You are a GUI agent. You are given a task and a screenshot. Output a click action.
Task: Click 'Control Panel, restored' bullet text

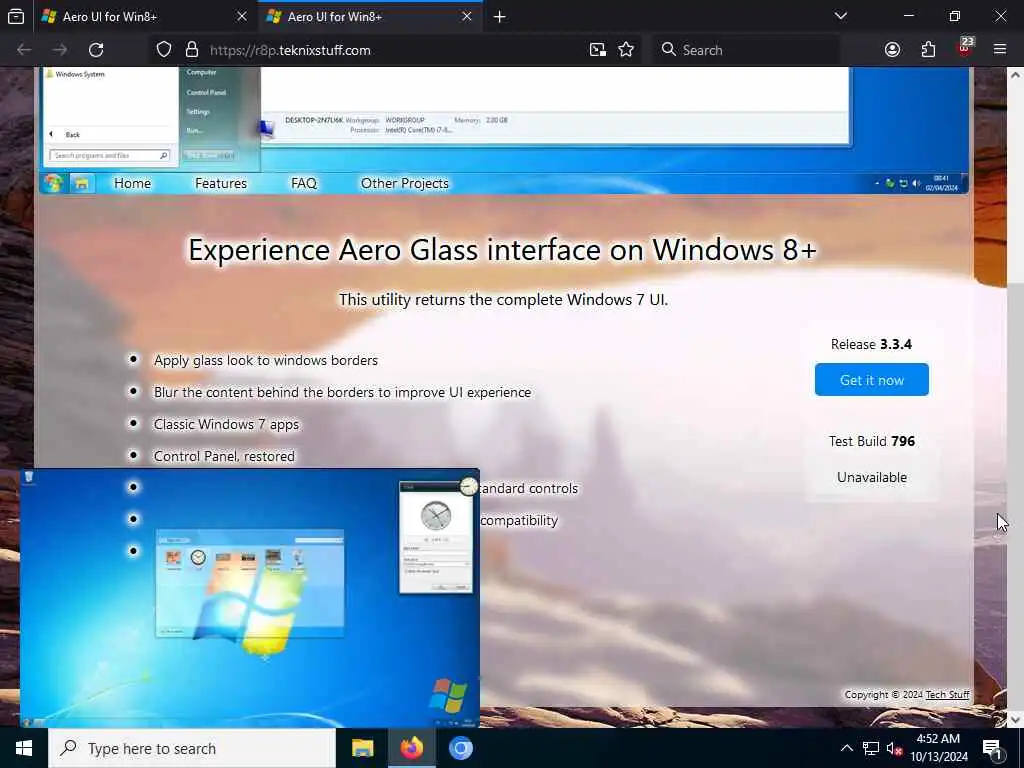pyautogui.click(x=224, y=456)
